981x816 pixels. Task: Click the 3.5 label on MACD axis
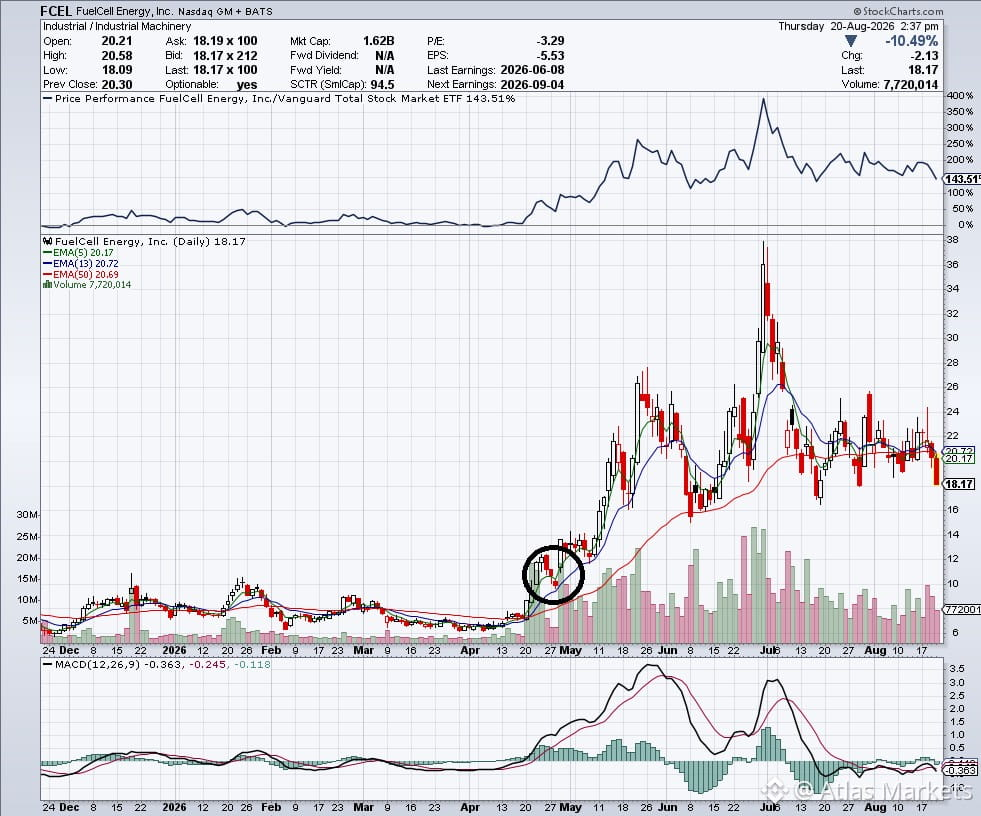957,669
